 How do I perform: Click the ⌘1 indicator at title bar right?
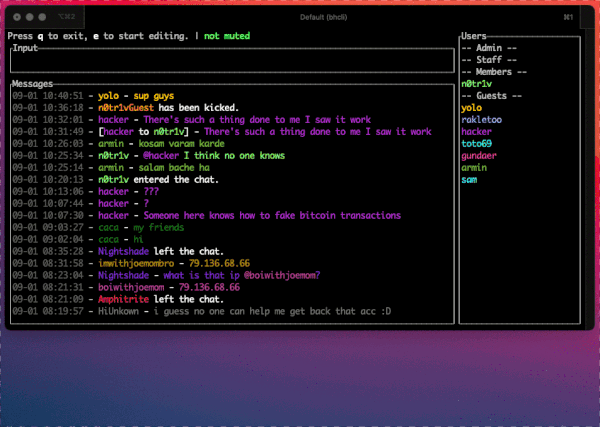[x=568, y=18]
